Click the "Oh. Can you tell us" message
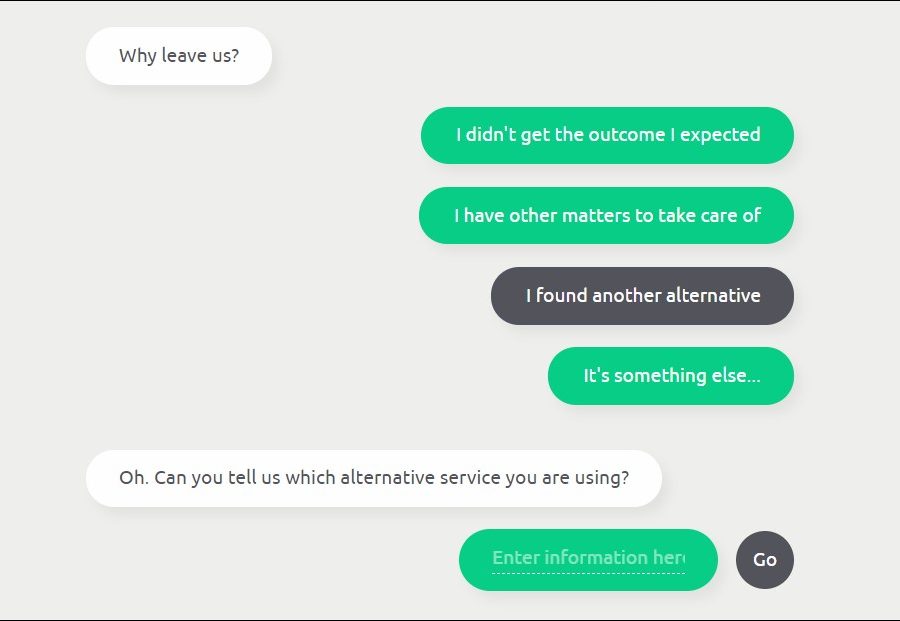900x621 pixels. [373, 478]
